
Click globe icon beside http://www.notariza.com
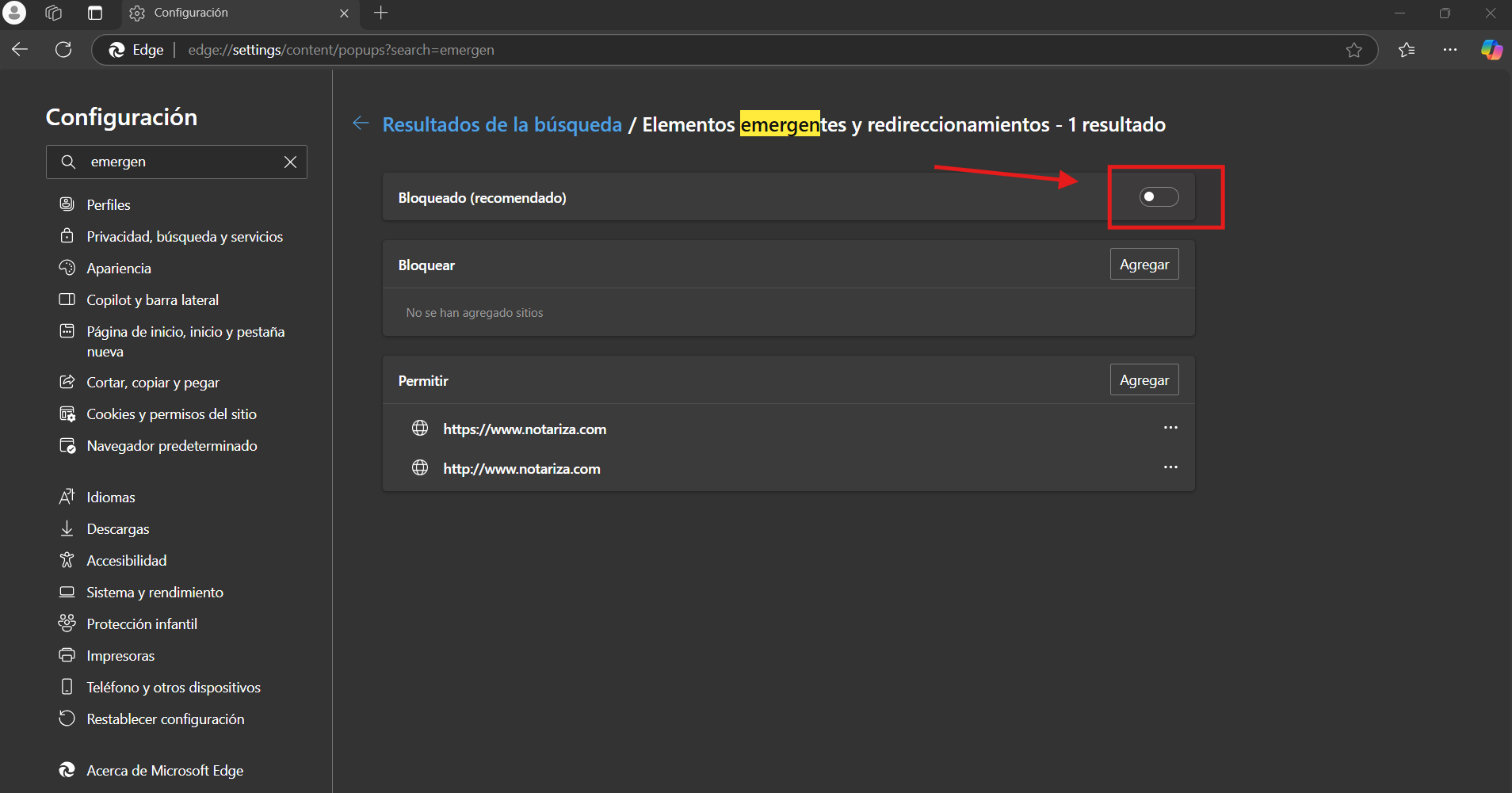[420, 467]
